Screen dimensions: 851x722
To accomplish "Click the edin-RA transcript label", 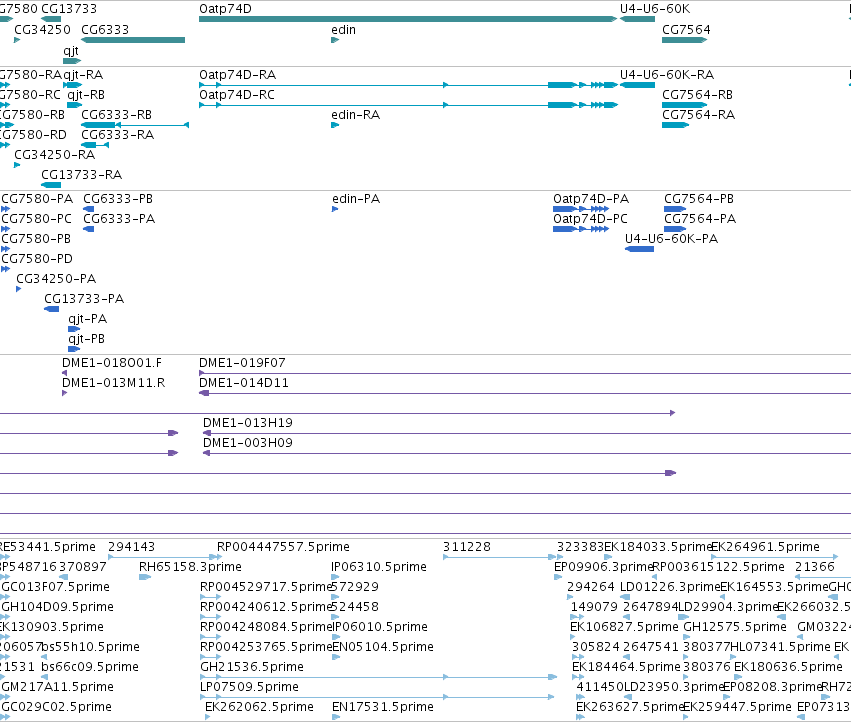I will tap(355, 115).
